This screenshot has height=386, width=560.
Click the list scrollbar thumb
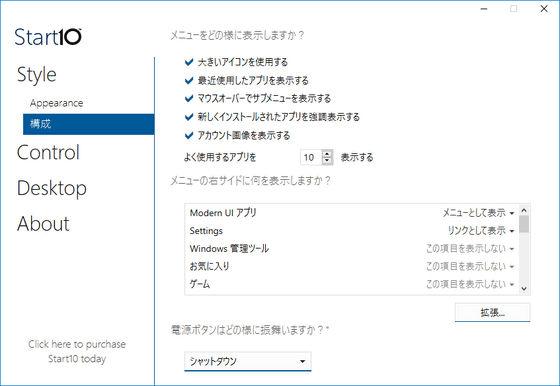pyautogui.click(x=524, y=224)
